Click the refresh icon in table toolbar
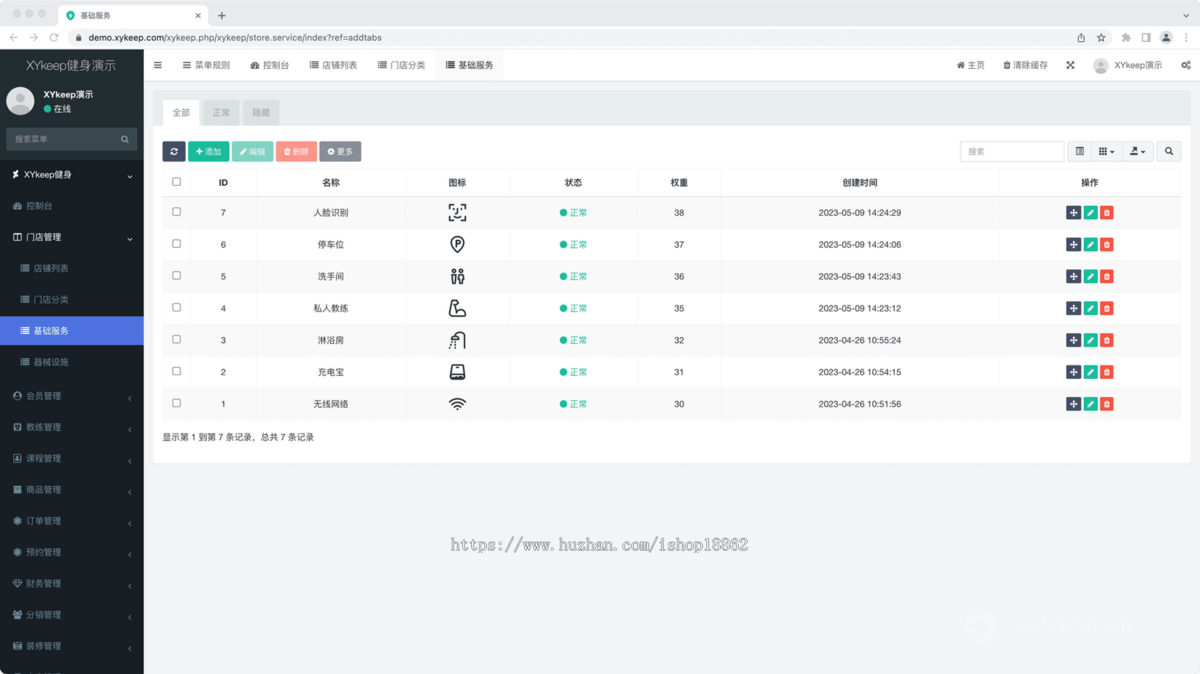The width and height of the screenshot is (1200, 674). [174, 152]
